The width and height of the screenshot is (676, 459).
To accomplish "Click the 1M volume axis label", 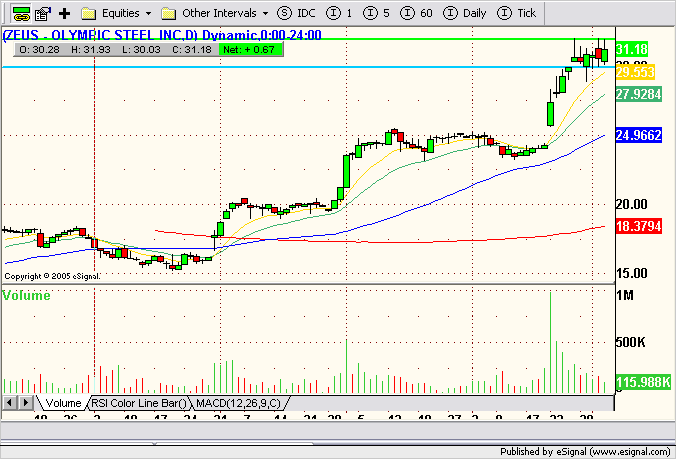I will pos(625,295).
